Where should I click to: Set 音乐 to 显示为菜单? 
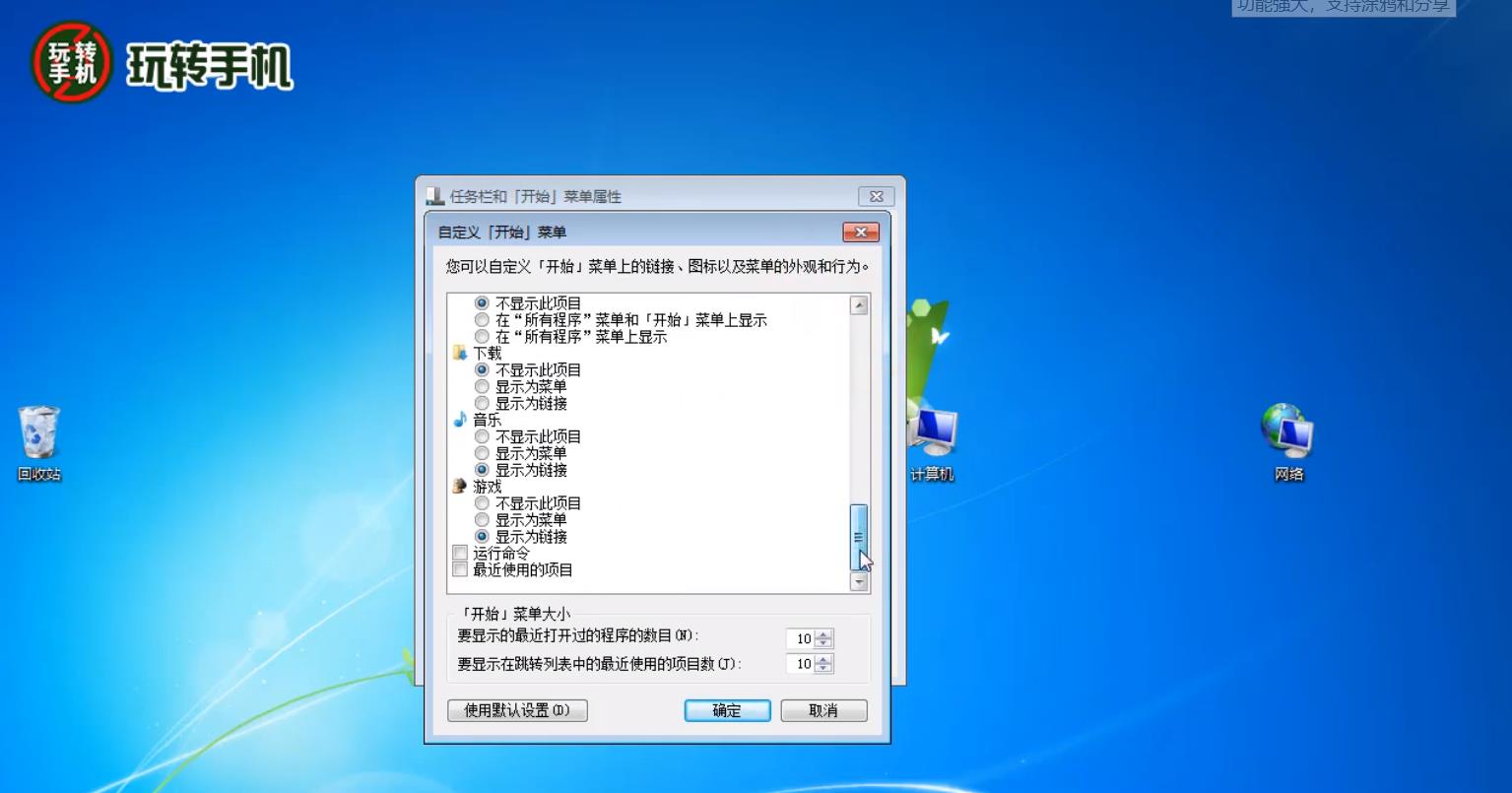click(482, 453)
